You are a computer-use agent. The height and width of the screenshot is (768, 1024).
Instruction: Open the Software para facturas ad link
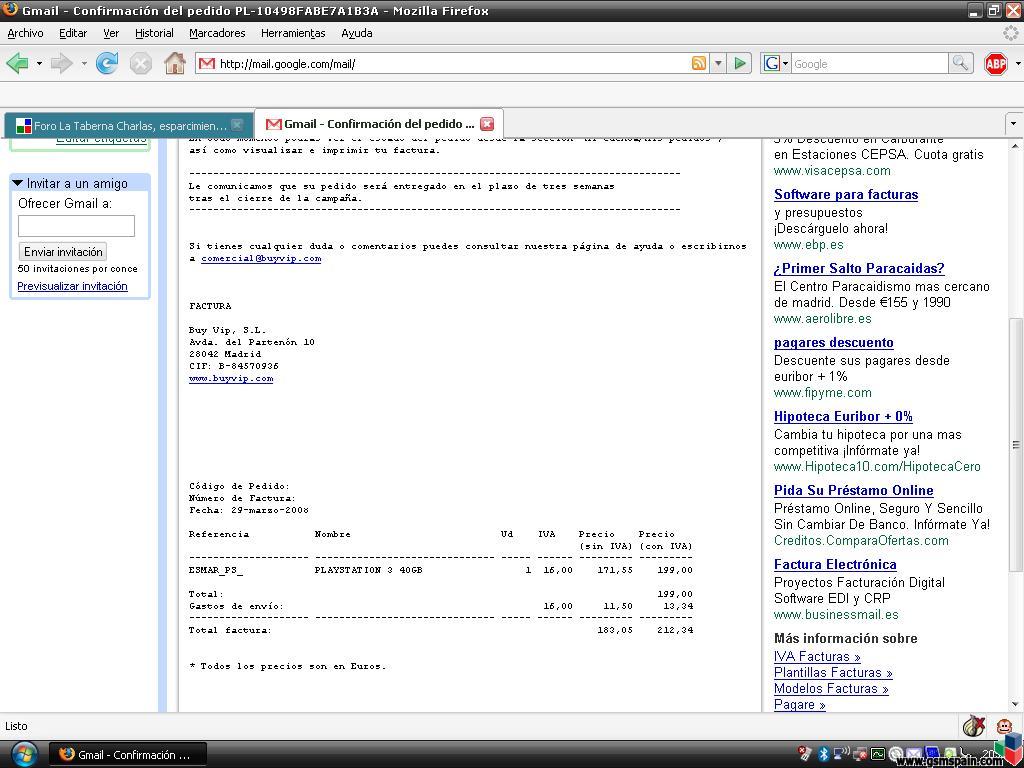846,195
